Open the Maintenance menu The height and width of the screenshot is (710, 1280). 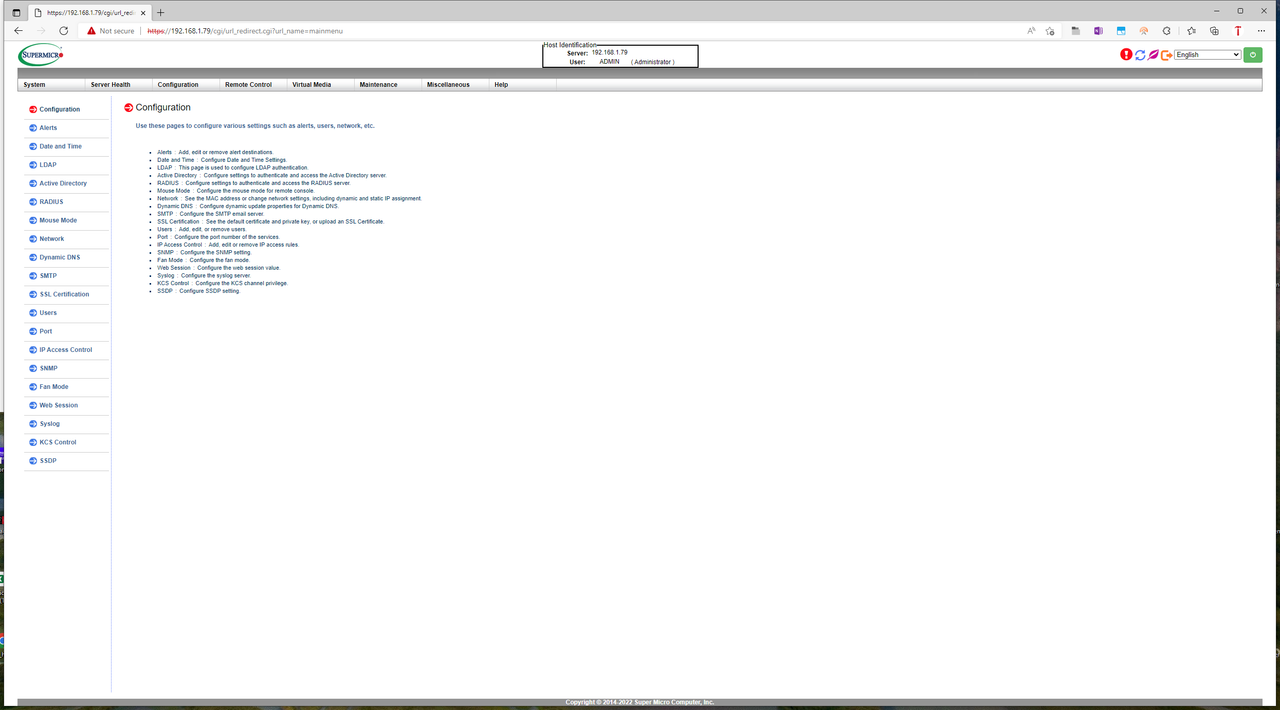379,85
